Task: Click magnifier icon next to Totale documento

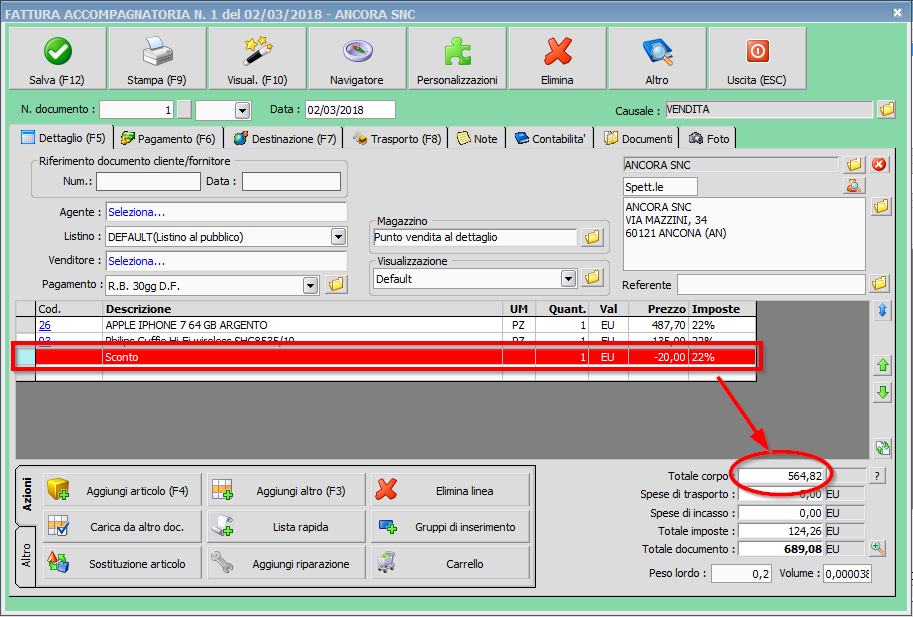Action: (x=877, y=548)
